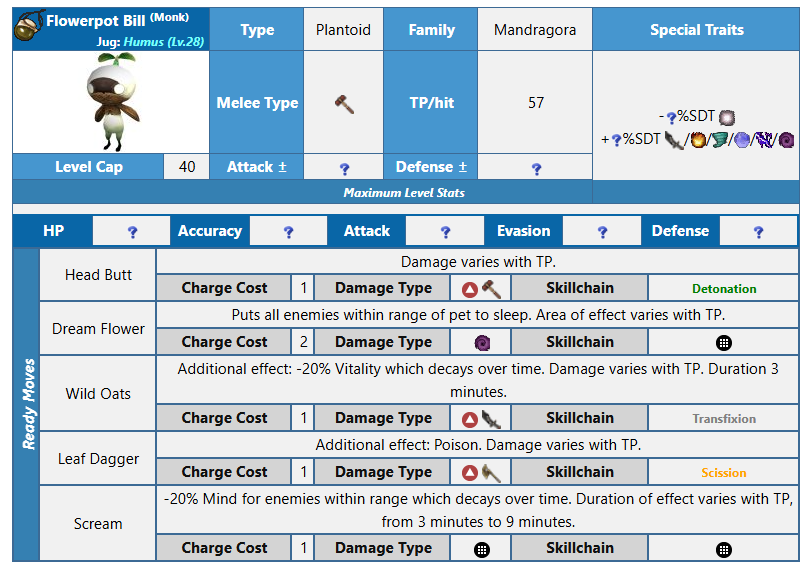This screenshot has height=569, width=804.
Task: Open the Transfixion skillchain link
Action: click(724, 419)
